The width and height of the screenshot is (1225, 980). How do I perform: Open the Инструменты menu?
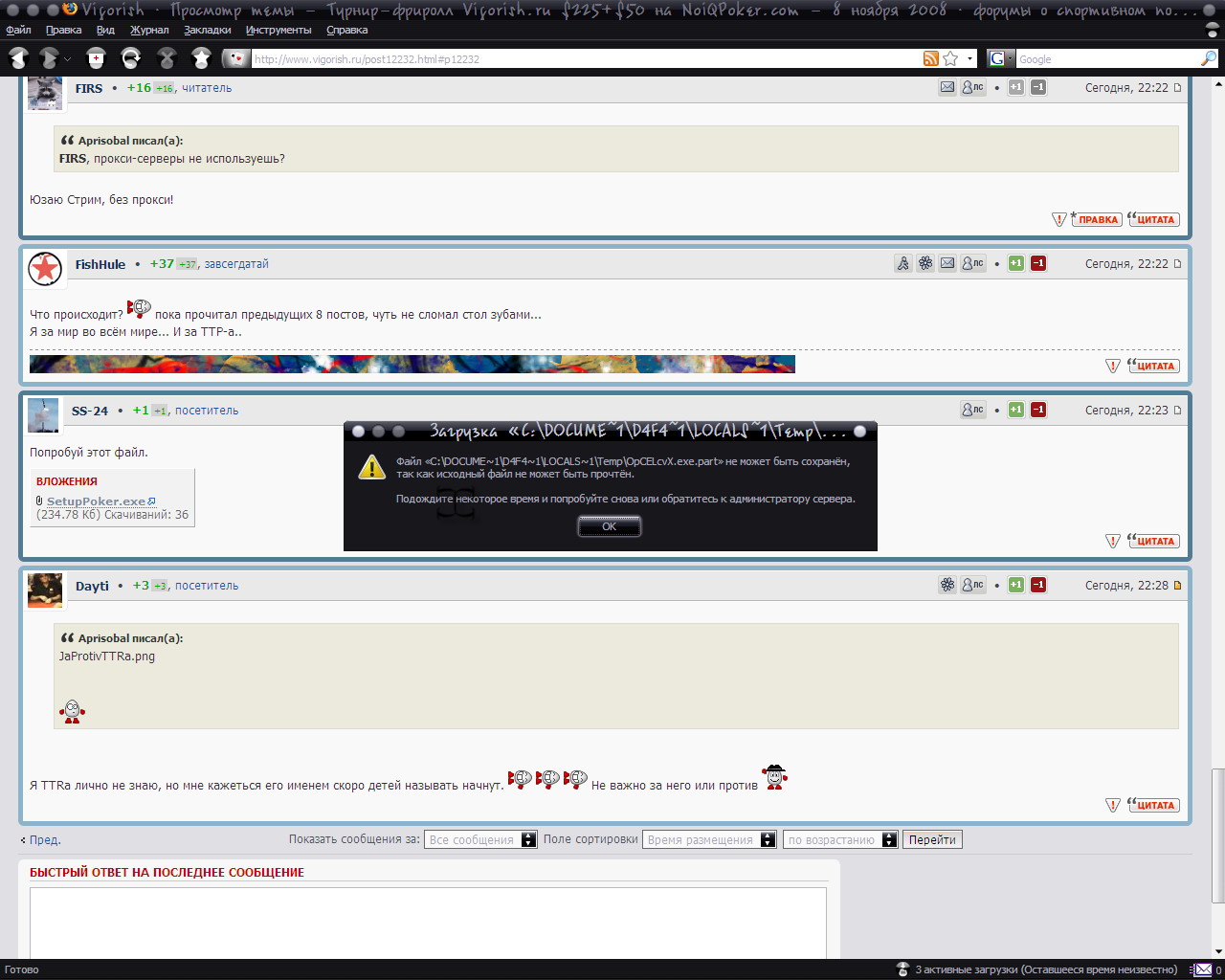278,30
